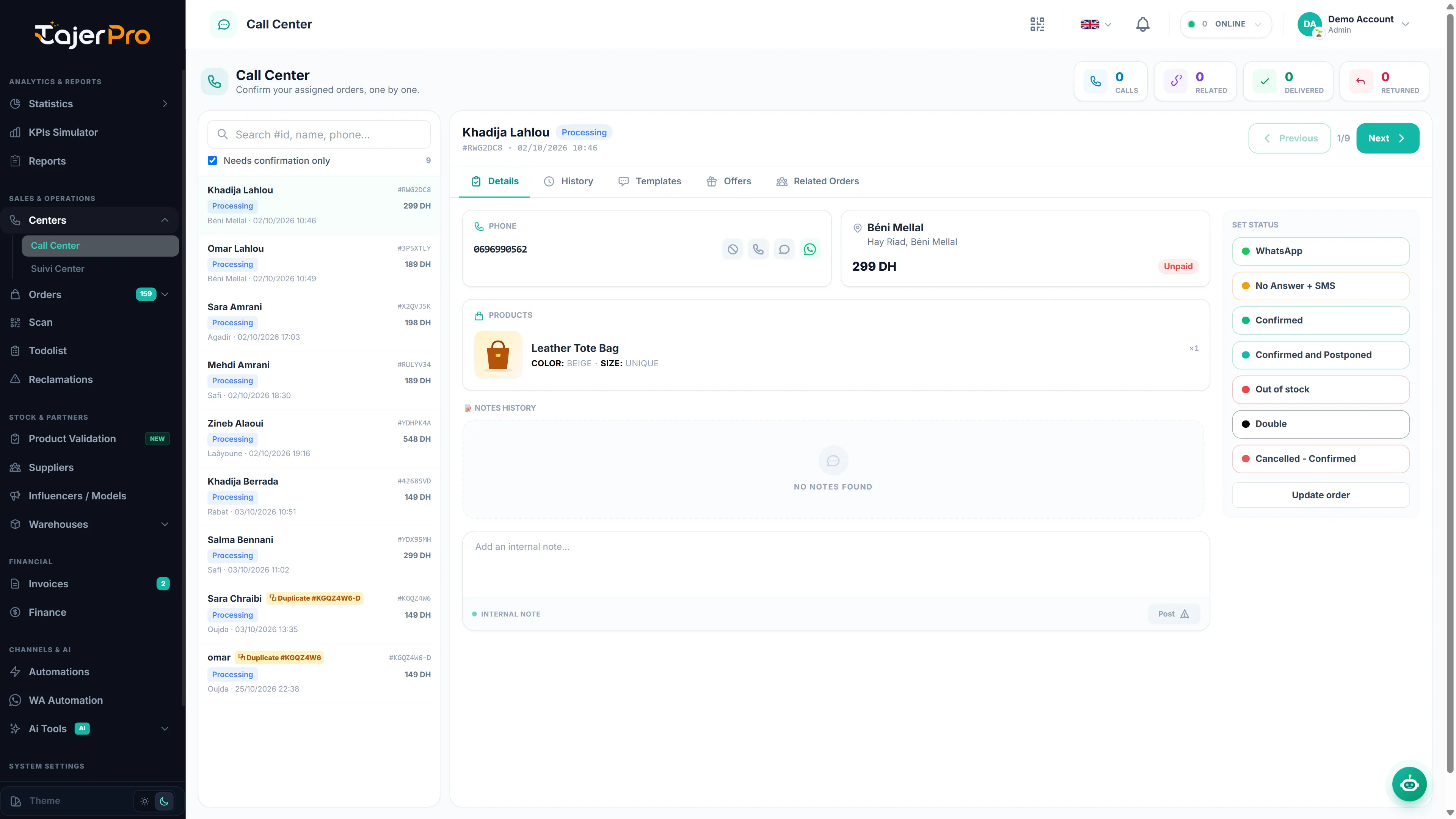The image size is (1456, 819).
Task: Focus the order search field
Action: [x=319, y=135]
